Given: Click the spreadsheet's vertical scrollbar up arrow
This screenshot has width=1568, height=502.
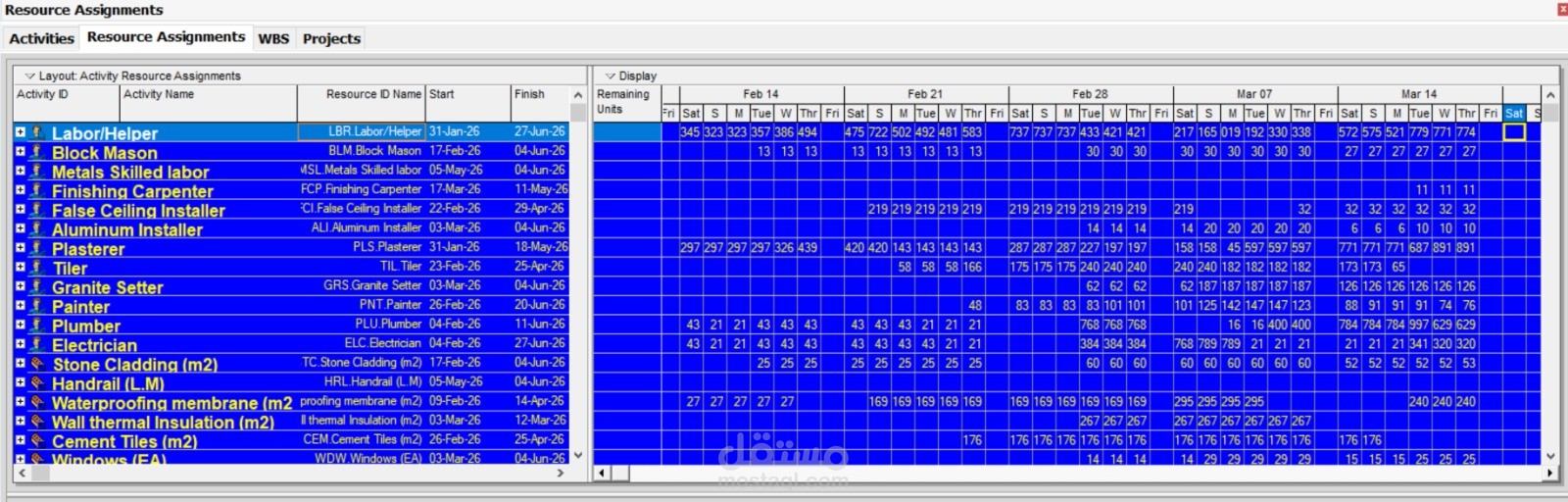Looking at the screenshot, I should coord(1550,95).
